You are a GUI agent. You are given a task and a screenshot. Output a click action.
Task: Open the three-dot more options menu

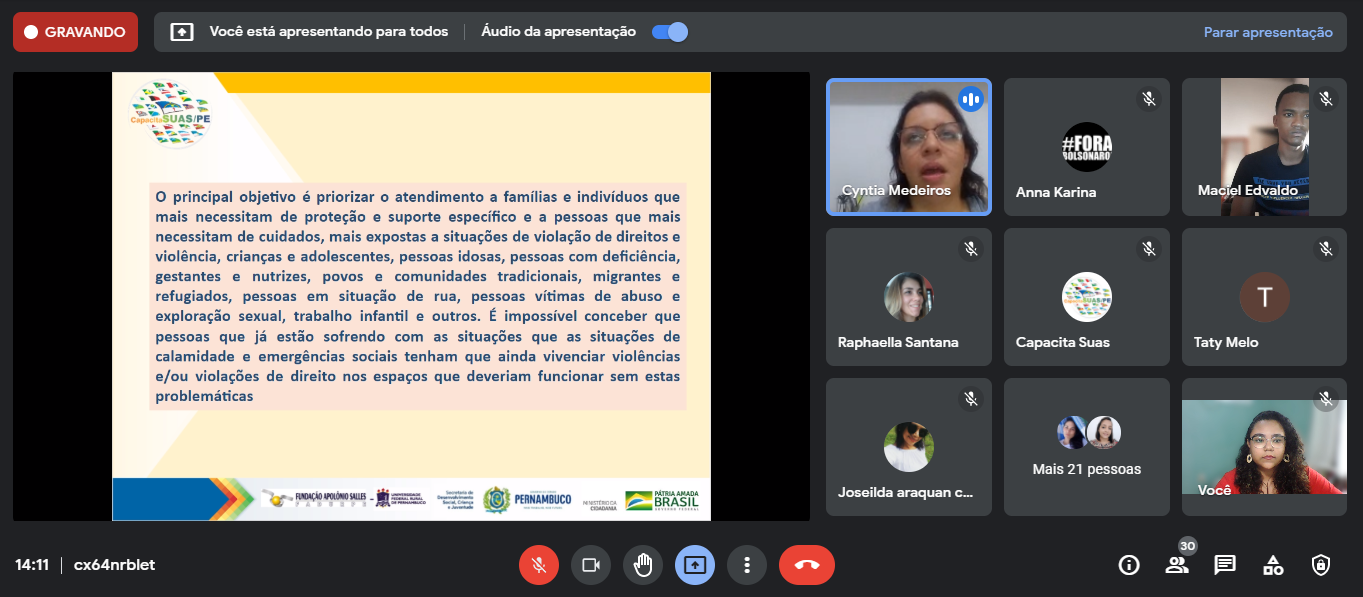[747, 565]
